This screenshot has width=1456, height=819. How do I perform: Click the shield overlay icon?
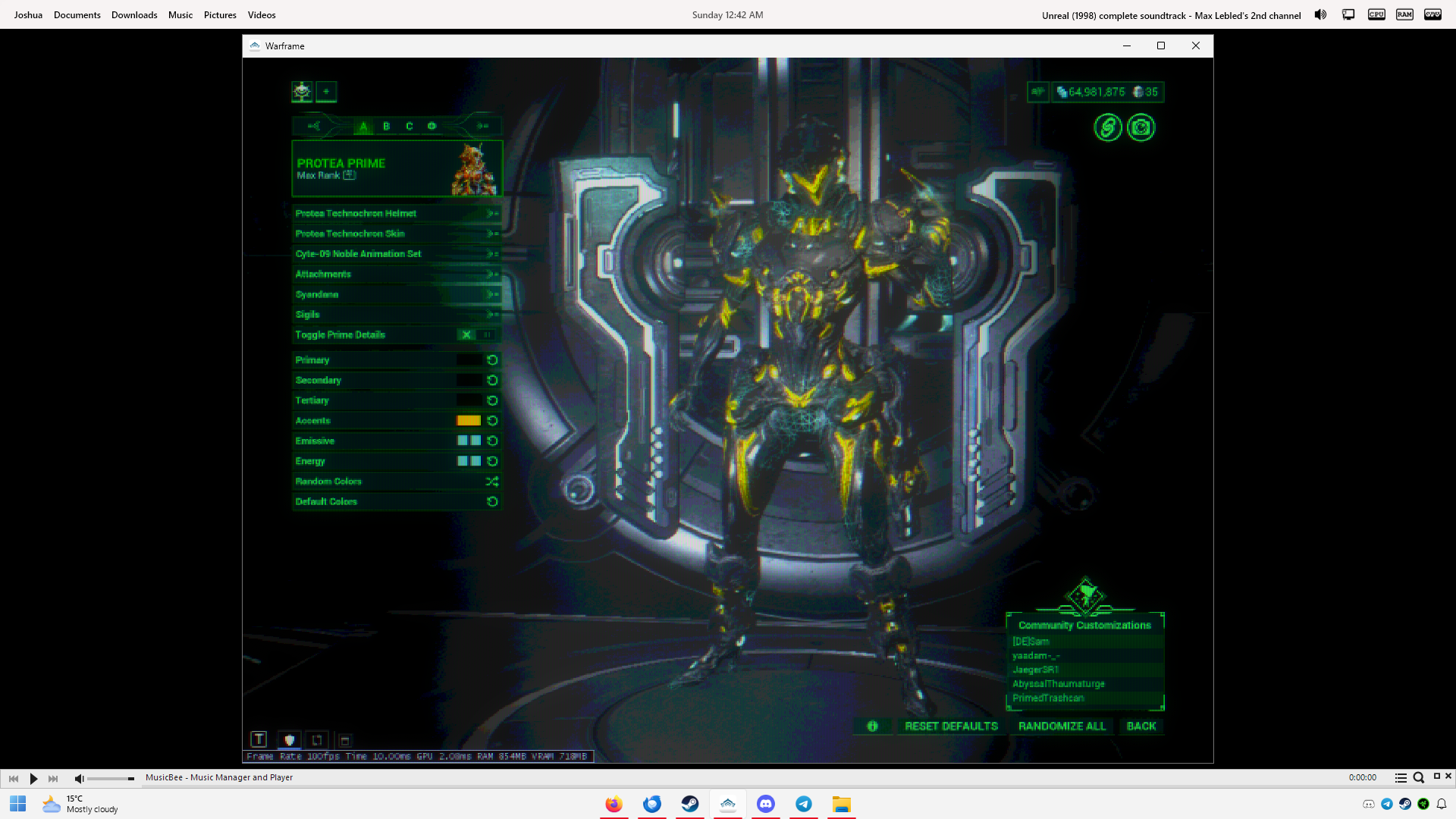(289, 740)
